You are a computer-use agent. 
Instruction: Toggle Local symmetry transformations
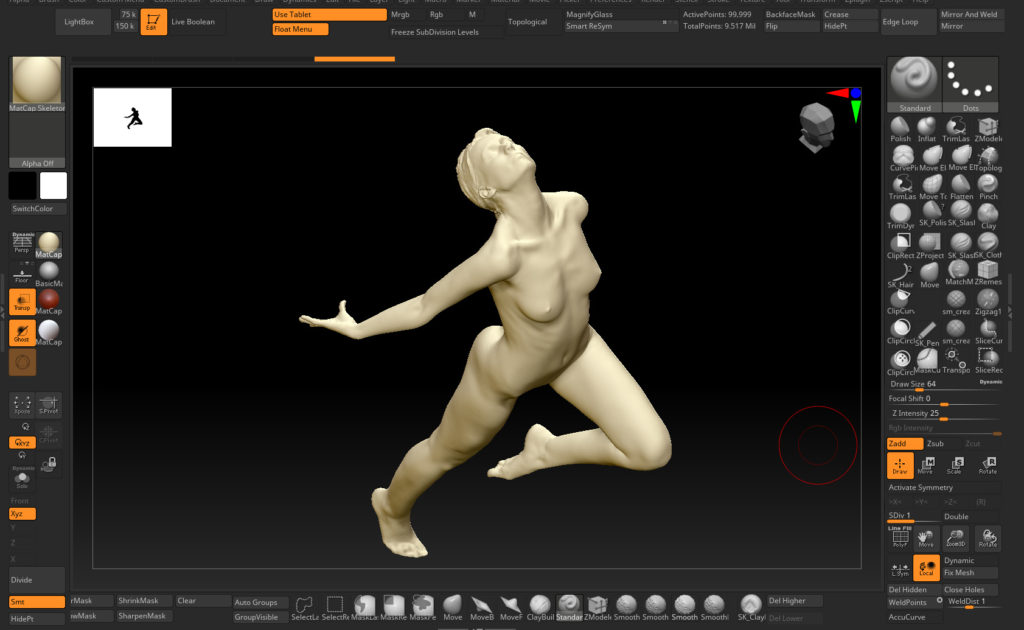click(x=927, y=567)
